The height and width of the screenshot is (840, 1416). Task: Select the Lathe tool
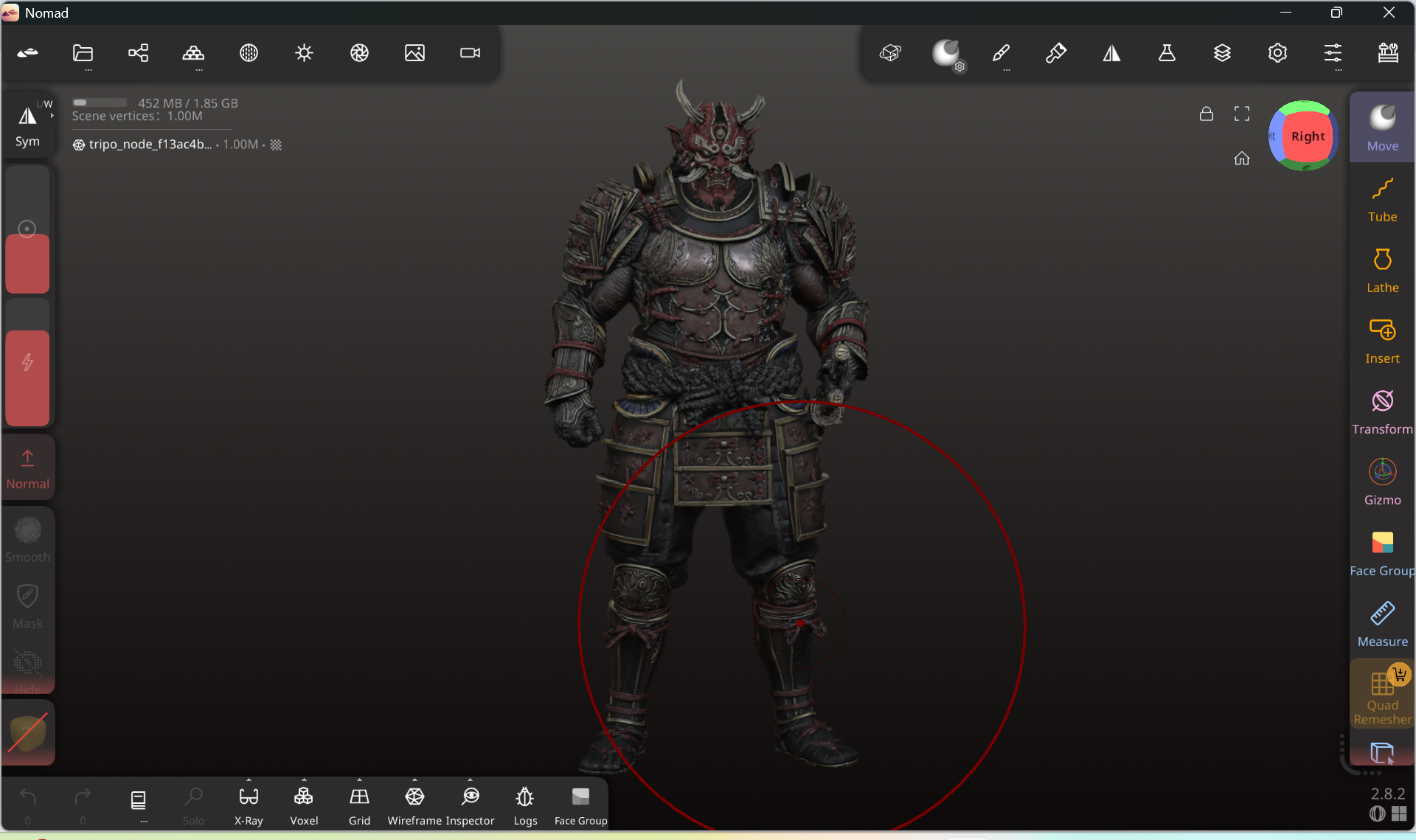point(1382,270)
